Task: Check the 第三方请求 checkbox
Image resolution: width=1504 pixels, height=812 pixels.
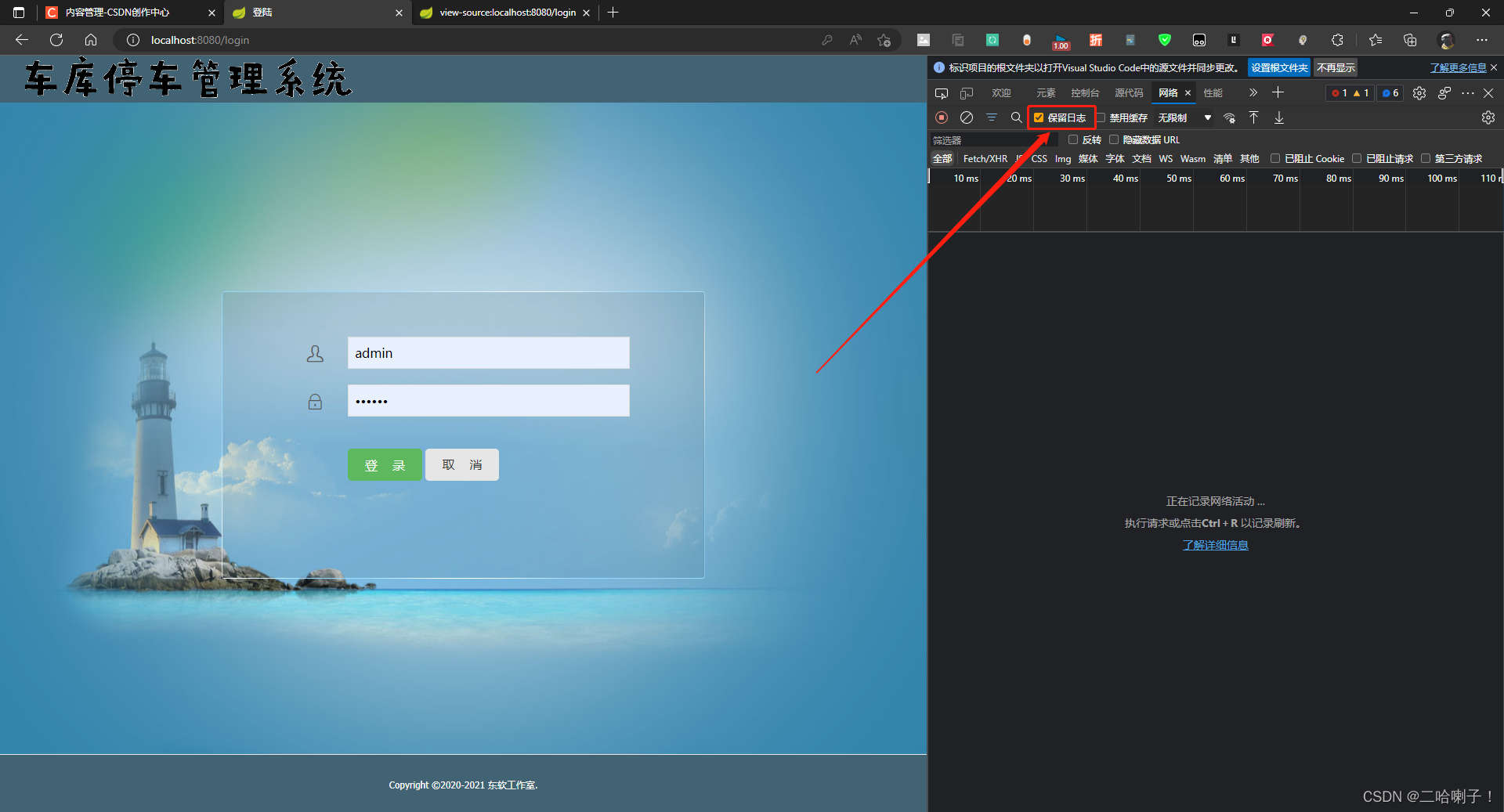Action: [x=1426, y=158]
